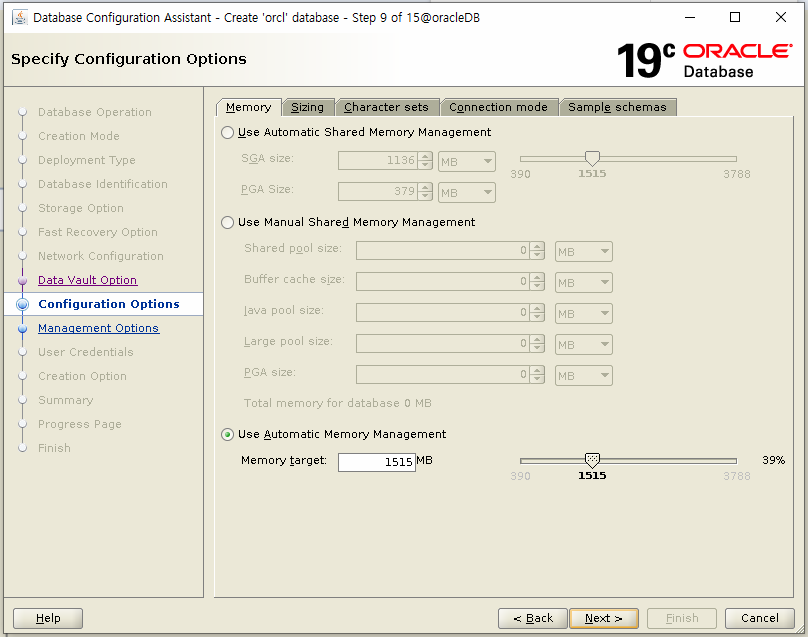Click the Memory target slider thumb
808x637 pixels.
[592, 460]
